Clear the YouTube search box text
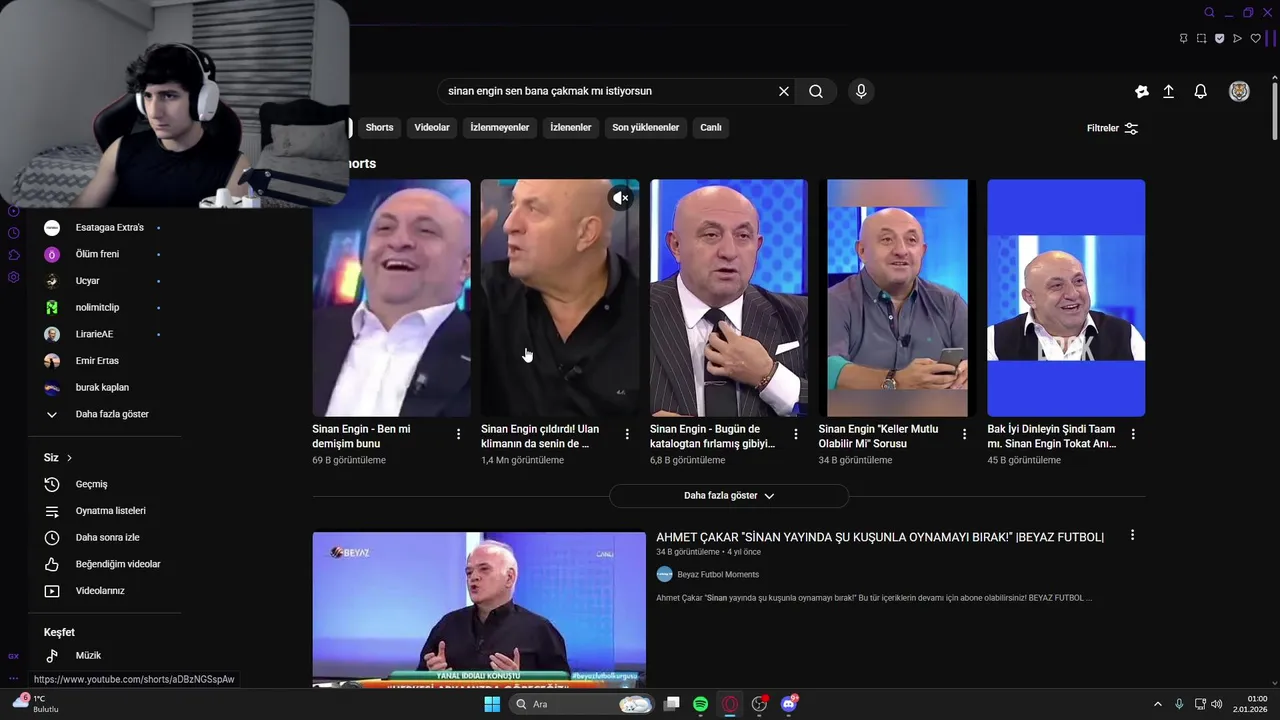The image size is (1280, 720). coord(784,91)
